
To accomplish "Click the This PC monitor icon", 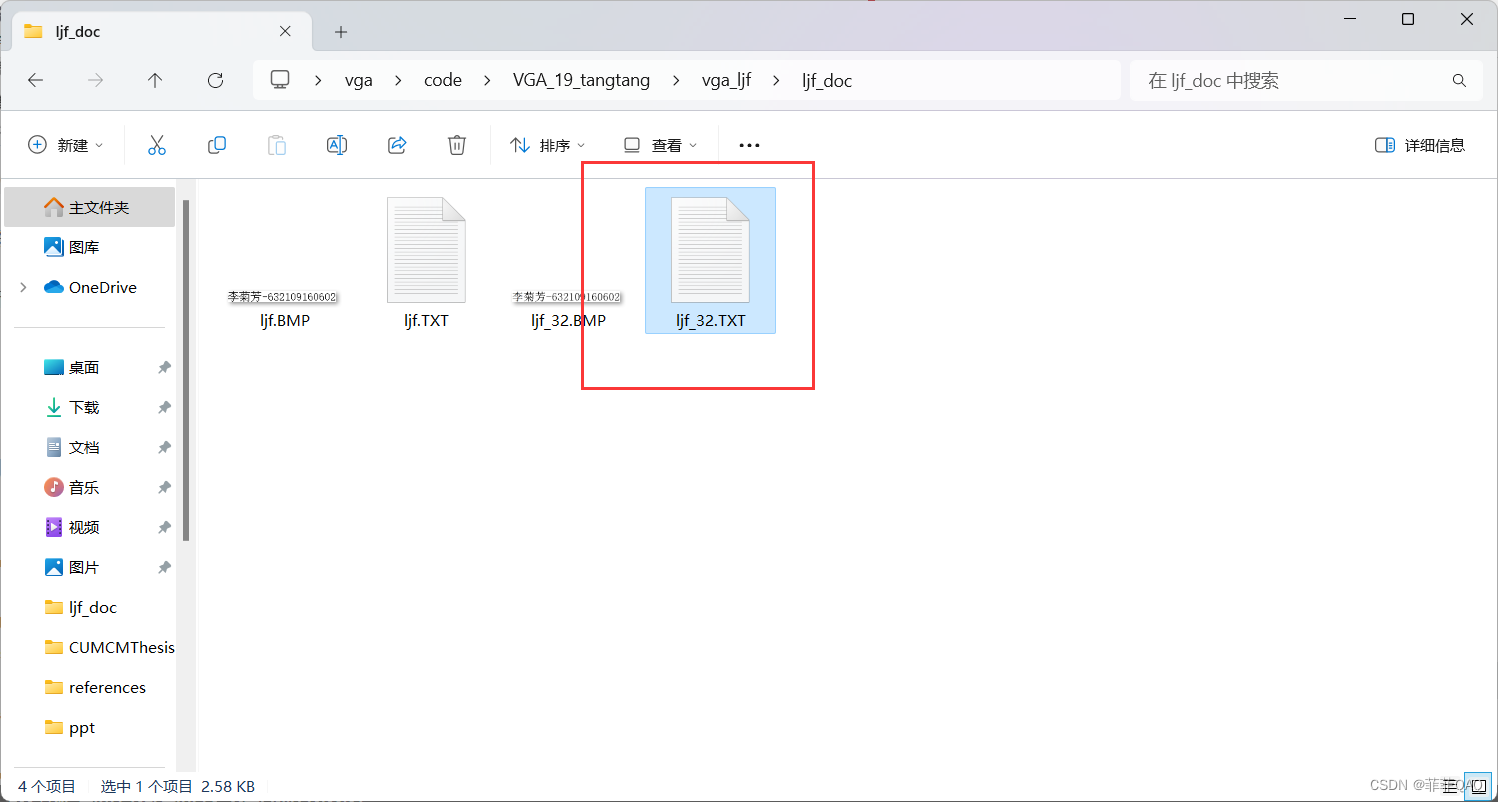I will pyautogui.click(x=280, y=80).
